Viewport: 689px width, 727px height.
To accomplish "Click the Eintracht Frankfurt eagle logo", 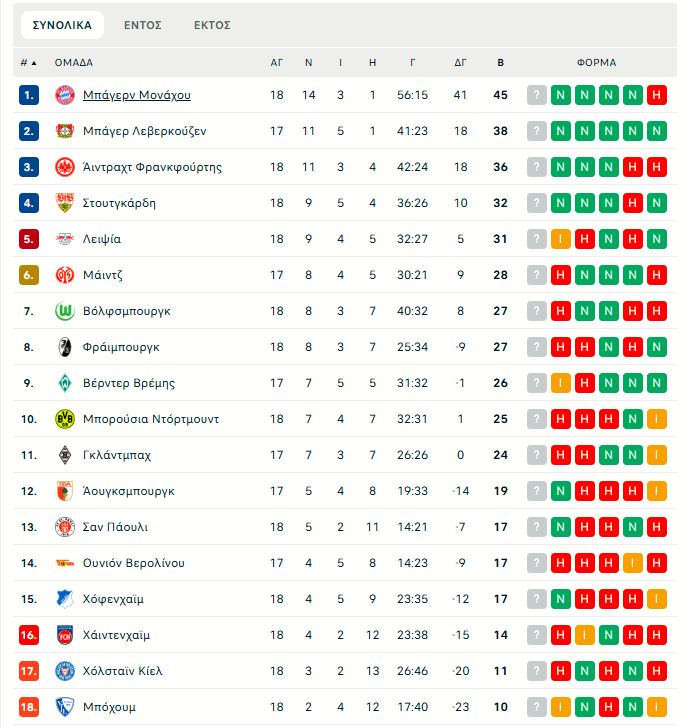I will click(x=65, y=167).
